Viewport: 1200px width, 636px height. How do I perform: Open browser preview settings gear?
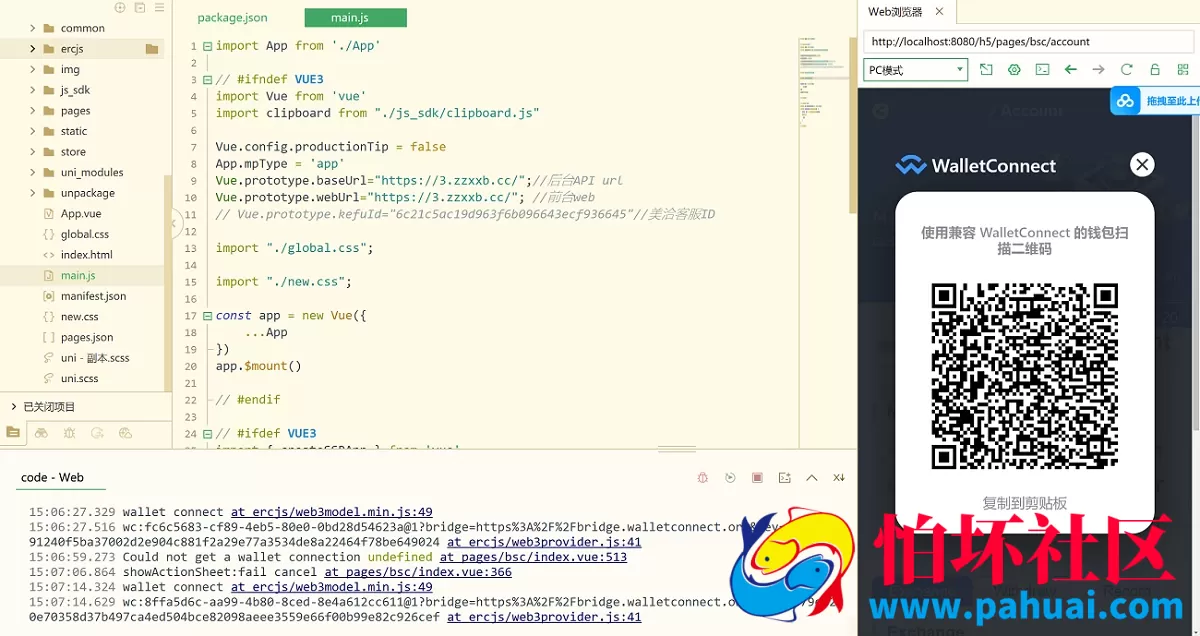pos(1014,70)
